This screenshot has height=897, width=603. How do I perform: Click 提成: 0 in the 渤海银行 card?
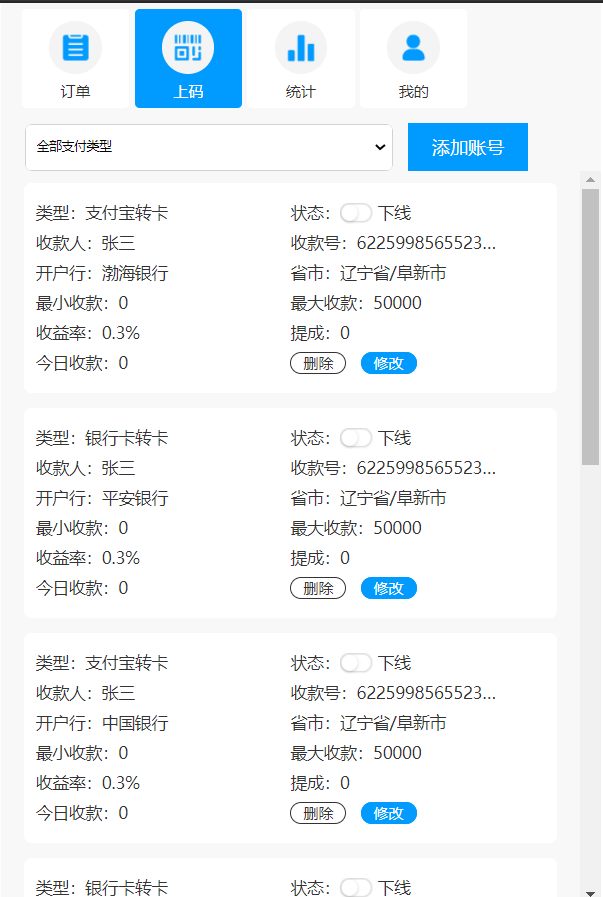320,333
